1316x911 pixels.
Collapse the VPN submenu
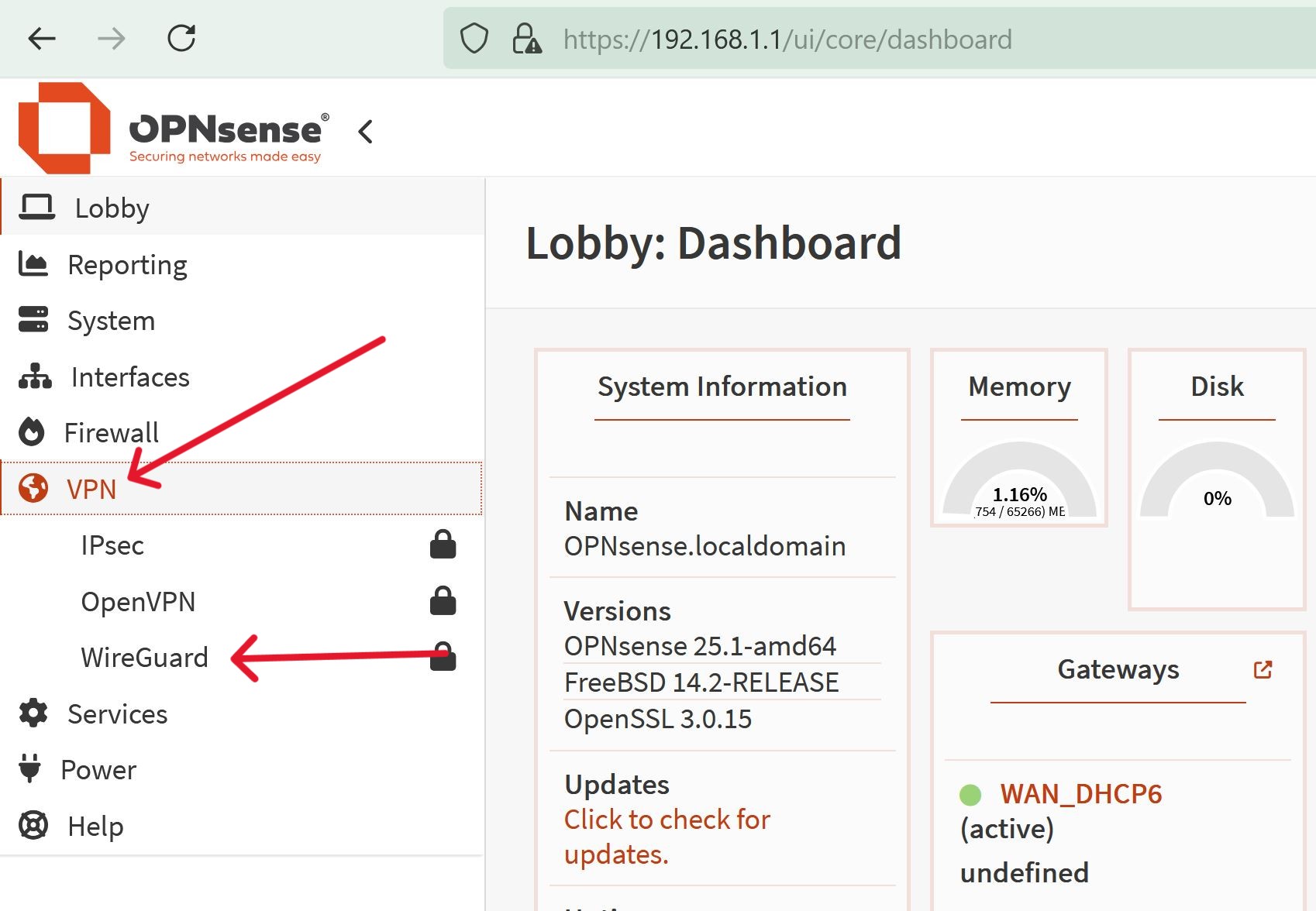tap(91, 489)
